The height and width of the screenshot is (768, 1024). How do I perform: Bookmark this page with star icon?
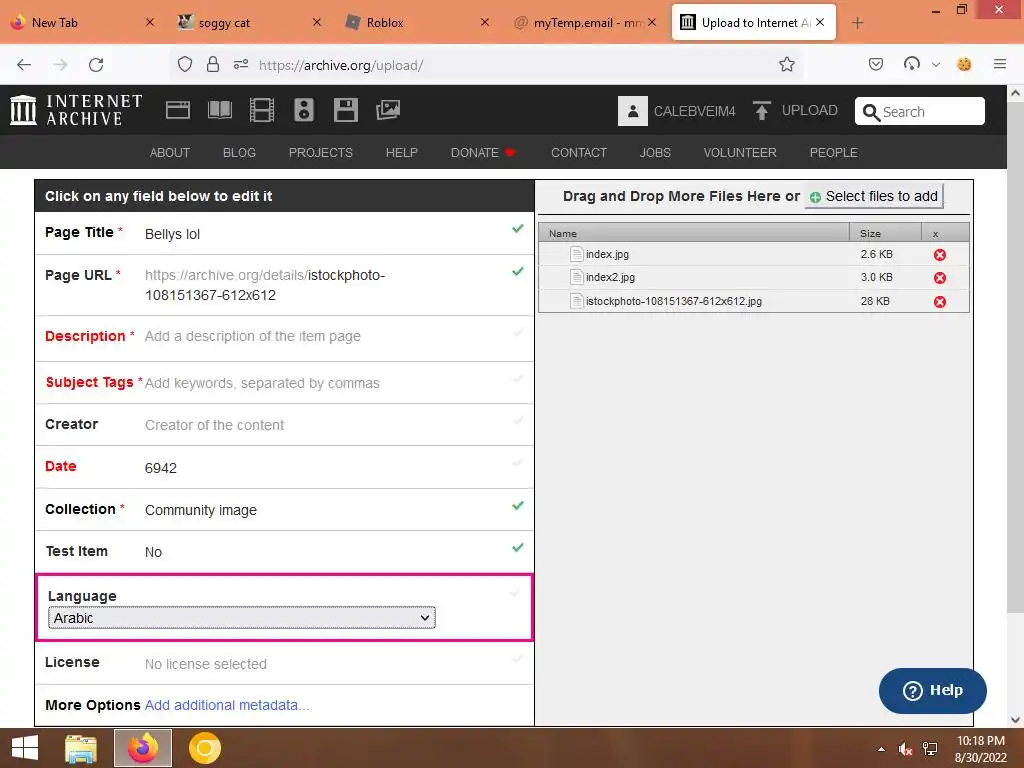tap(787, 64)
